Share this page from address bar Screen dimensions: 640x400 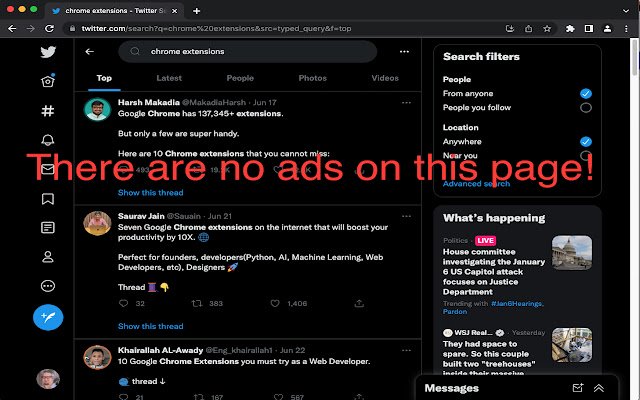pos(529,29)
